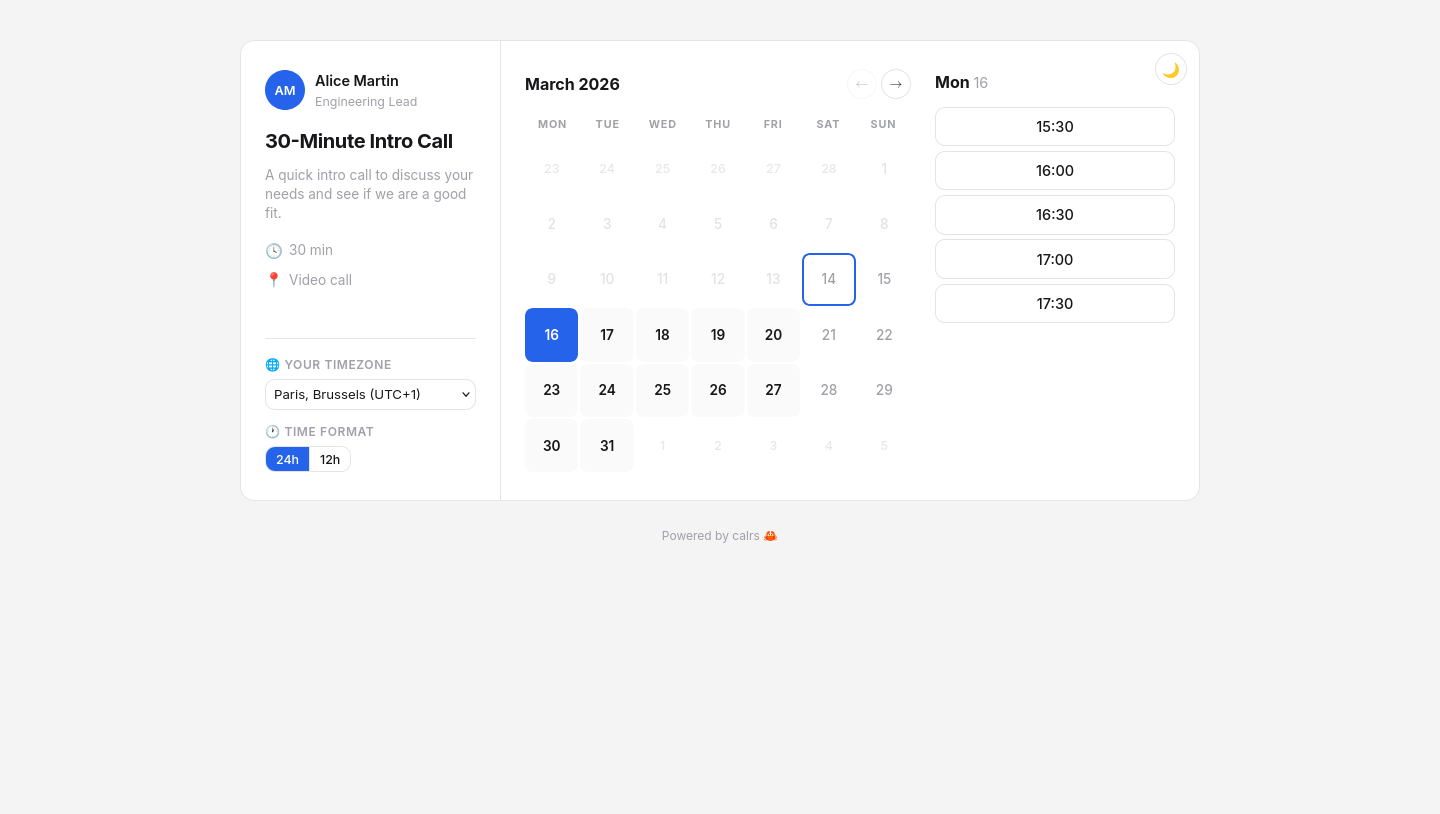The height and width of the screenshot is (814, 1440).
Task: Toggle dark mode with the moon icon
Action: click(x=1170, y=69)
